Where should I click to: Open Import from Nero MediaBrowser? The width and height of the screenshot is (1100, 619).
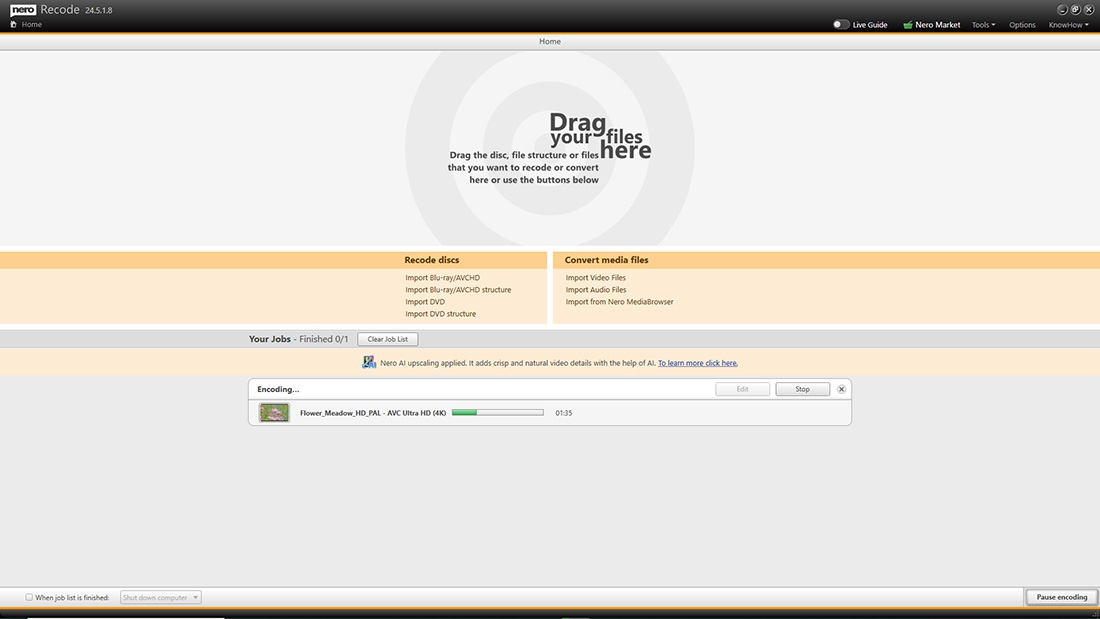point(619,302)
